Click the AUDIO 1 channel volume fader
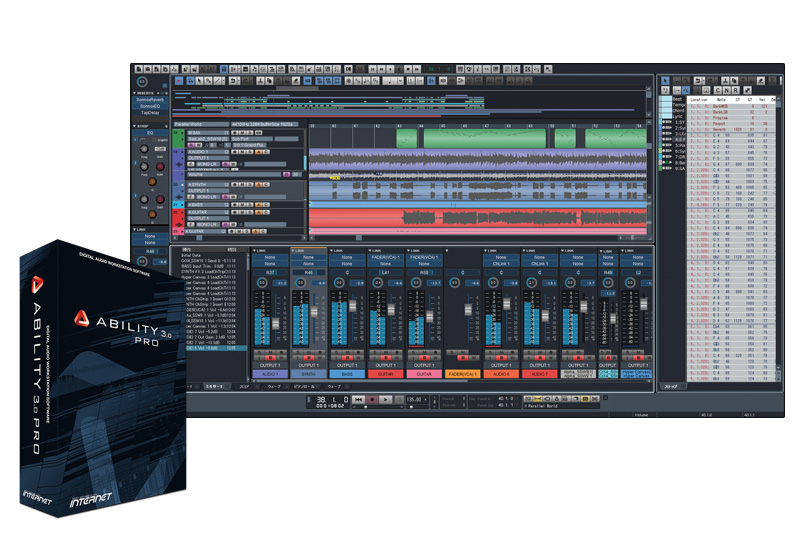 click(x=276, y=323)
